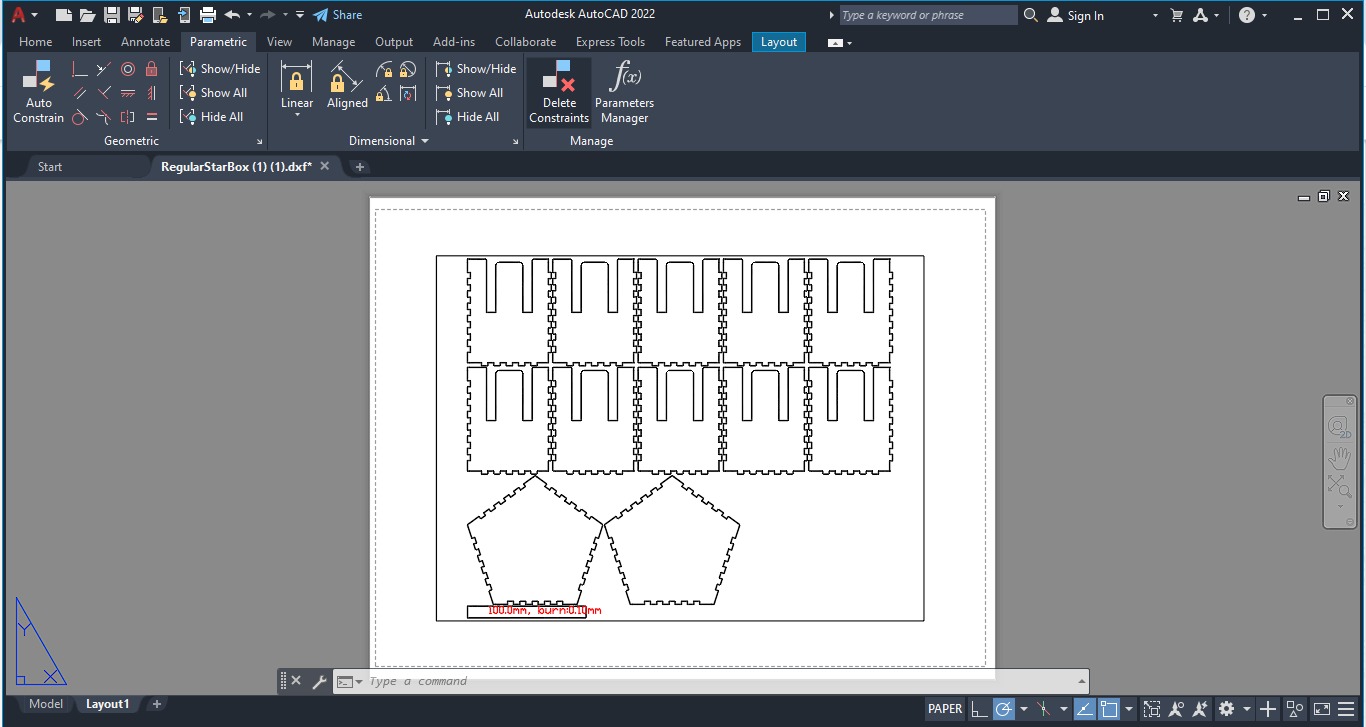Image resolution: width=1366 pixels, height=727 pixels.
Task: Select the Parallel constraint icon
Action: [80, 93]
